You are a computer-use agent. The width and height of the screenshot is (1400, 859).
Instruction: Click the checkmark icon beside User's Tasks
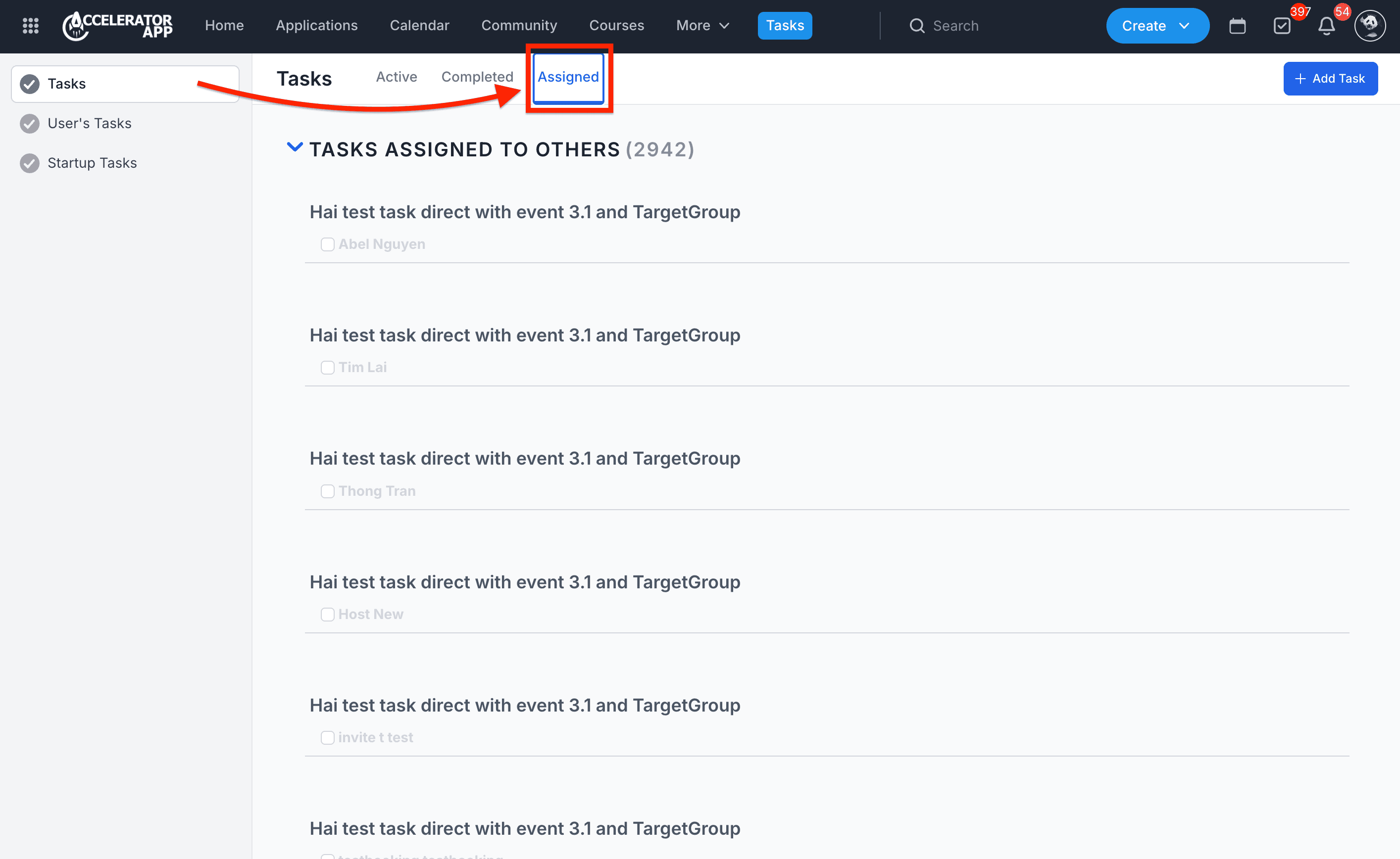[30, 123]
